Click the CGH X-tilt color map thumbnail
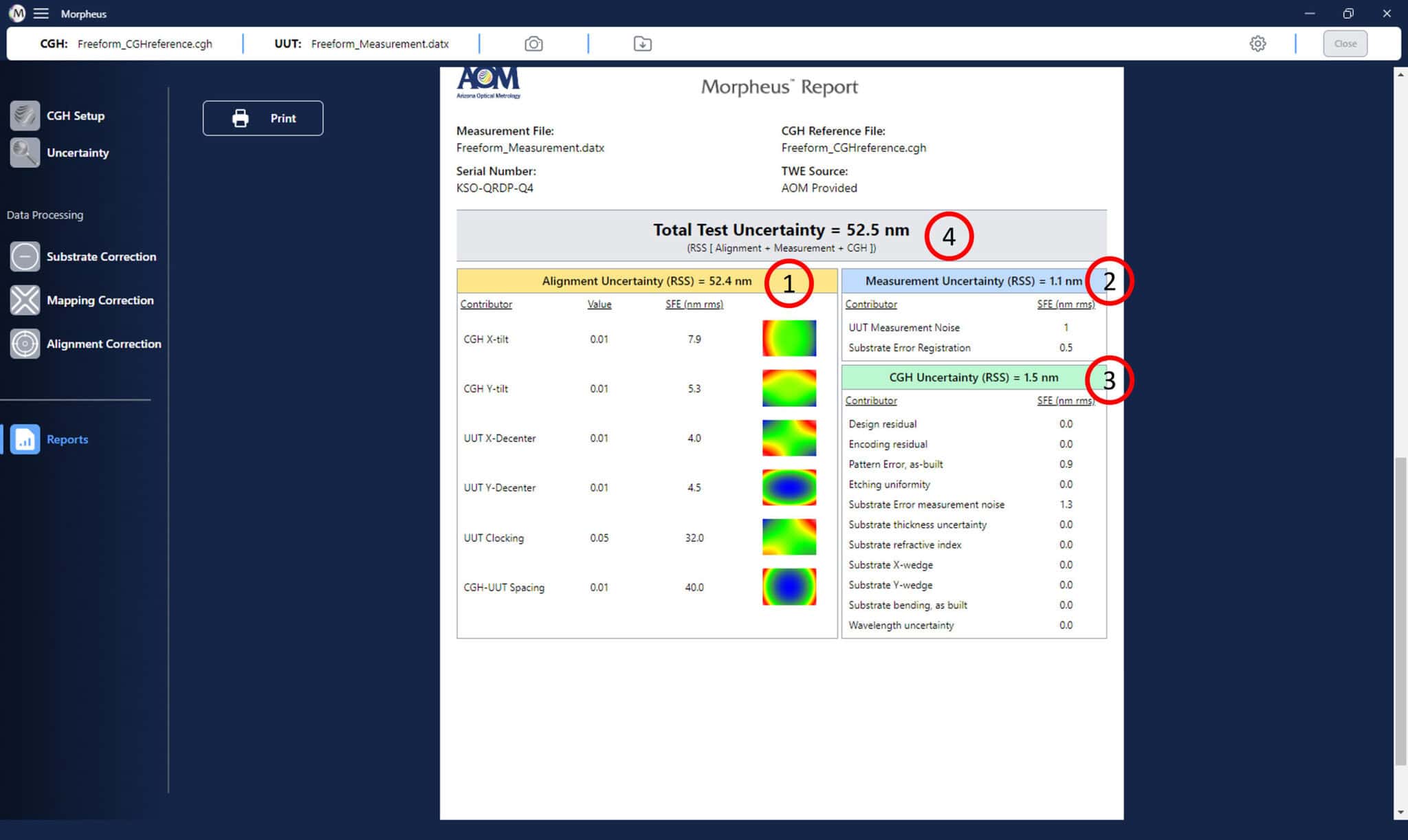1408x840 pixels. point(789,338)
